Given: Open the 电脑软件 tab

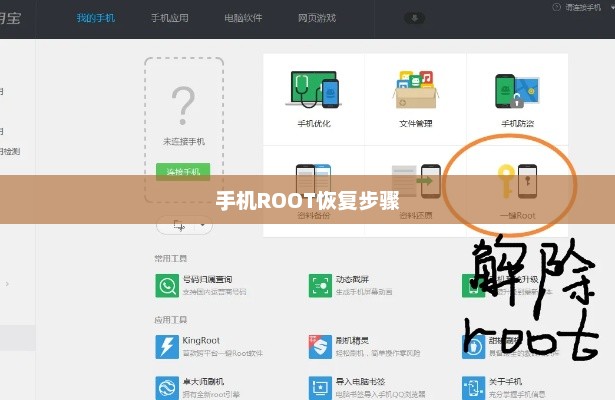Looking at the screenshot, I should pos(243,18).
